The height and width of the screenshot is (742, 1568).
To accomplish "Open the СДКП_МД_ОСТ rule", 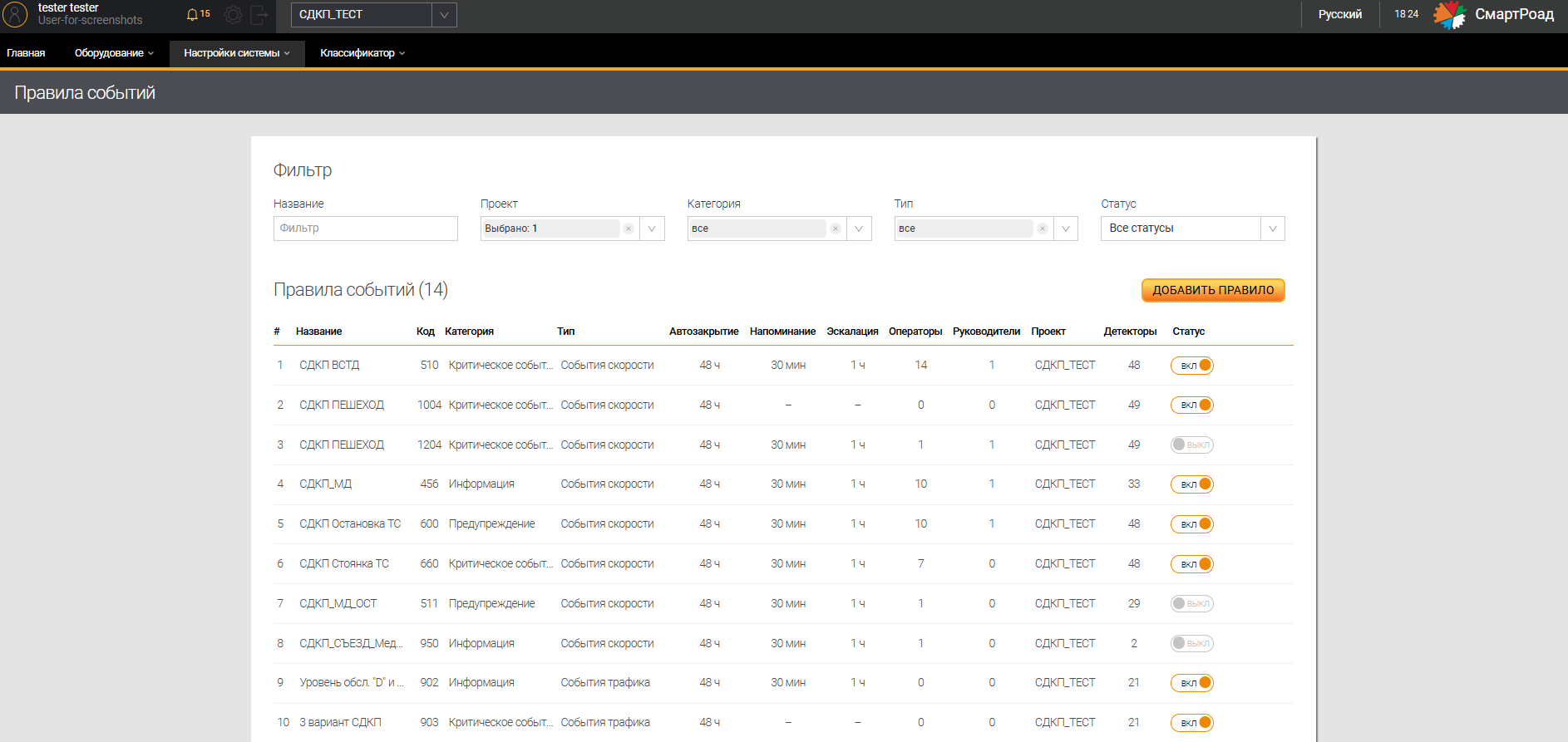I will click(x=338, y=604).
